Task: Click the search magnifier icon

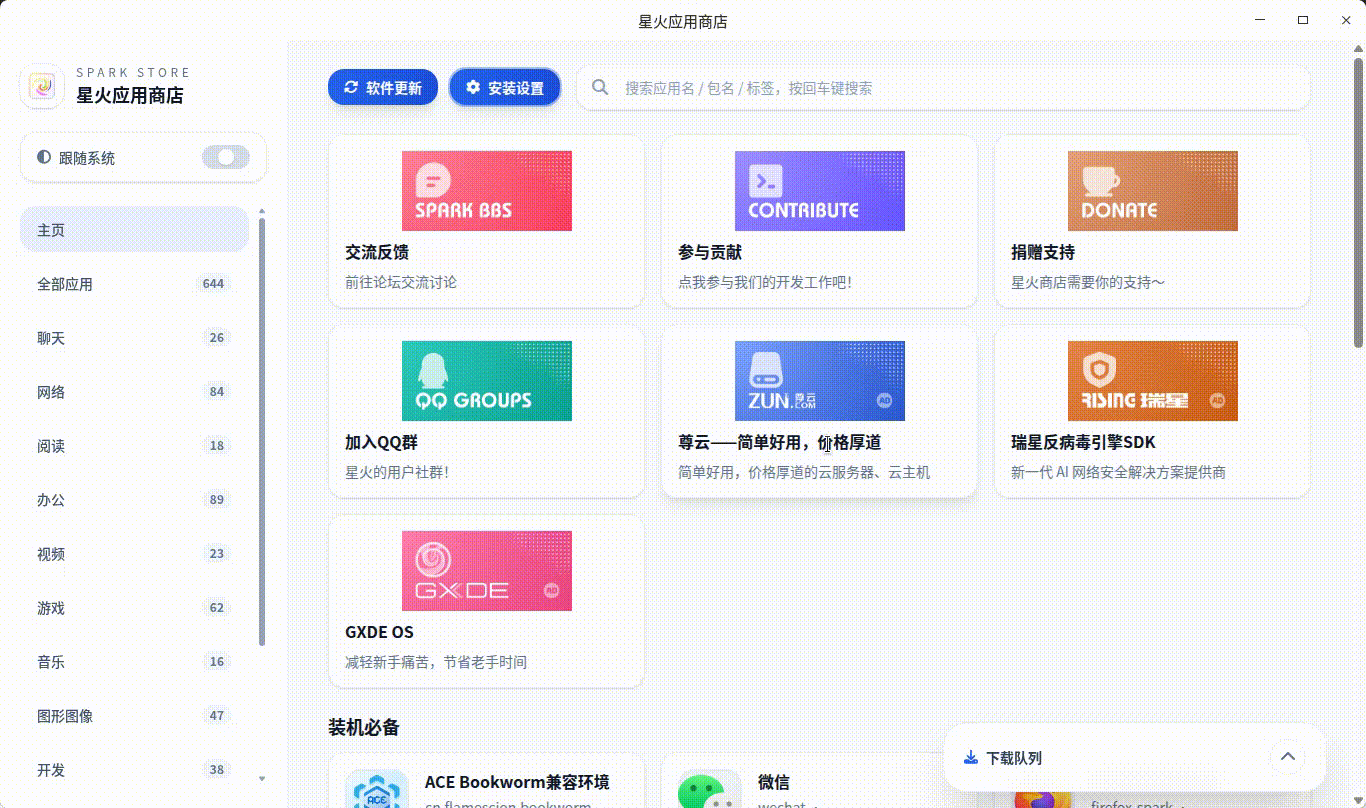Action: pyautogui.click(x=599, y=87)
